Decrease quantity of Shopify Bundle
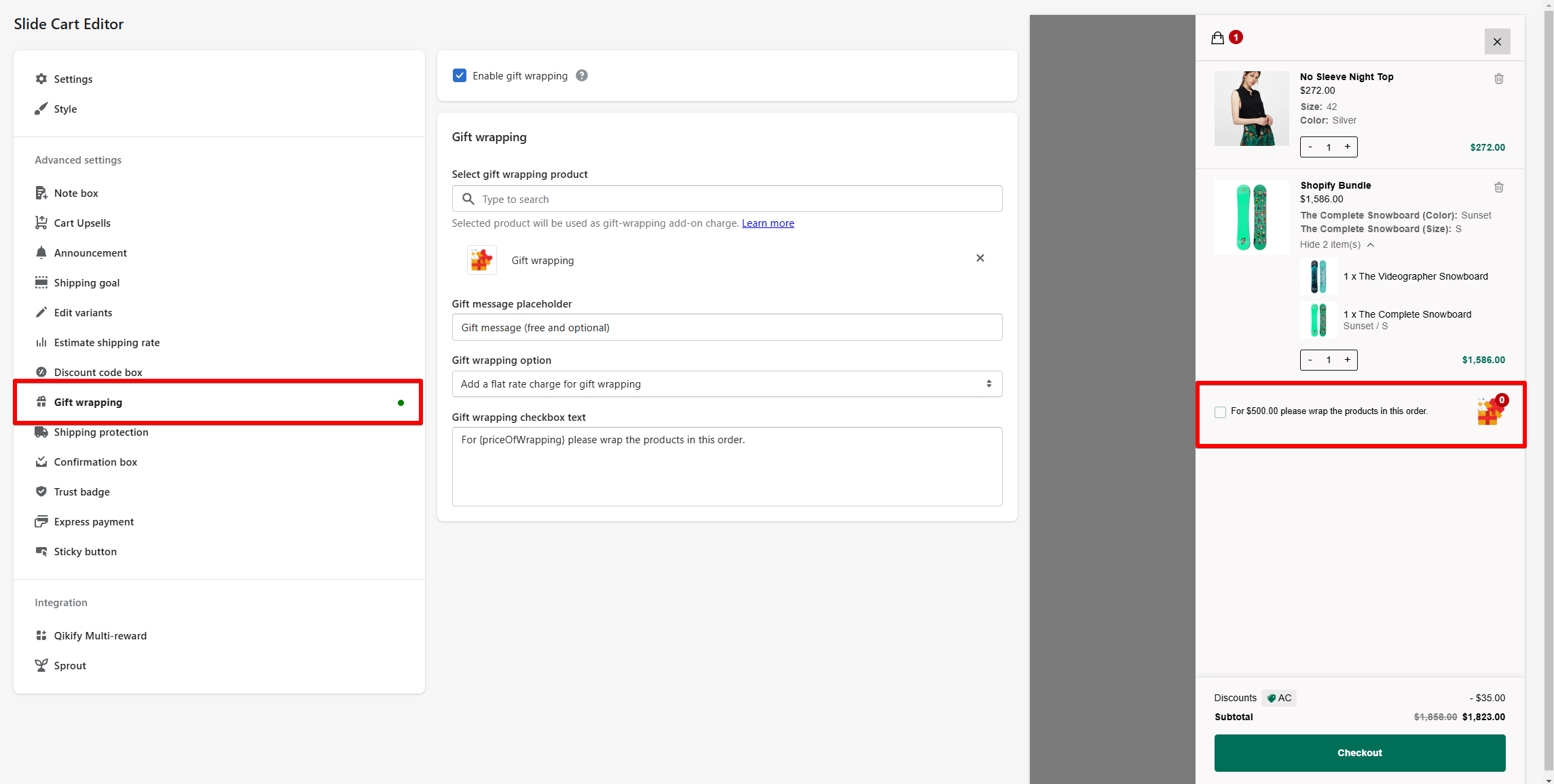This screenshot has height=784, width=1554. pos(1310,360)
